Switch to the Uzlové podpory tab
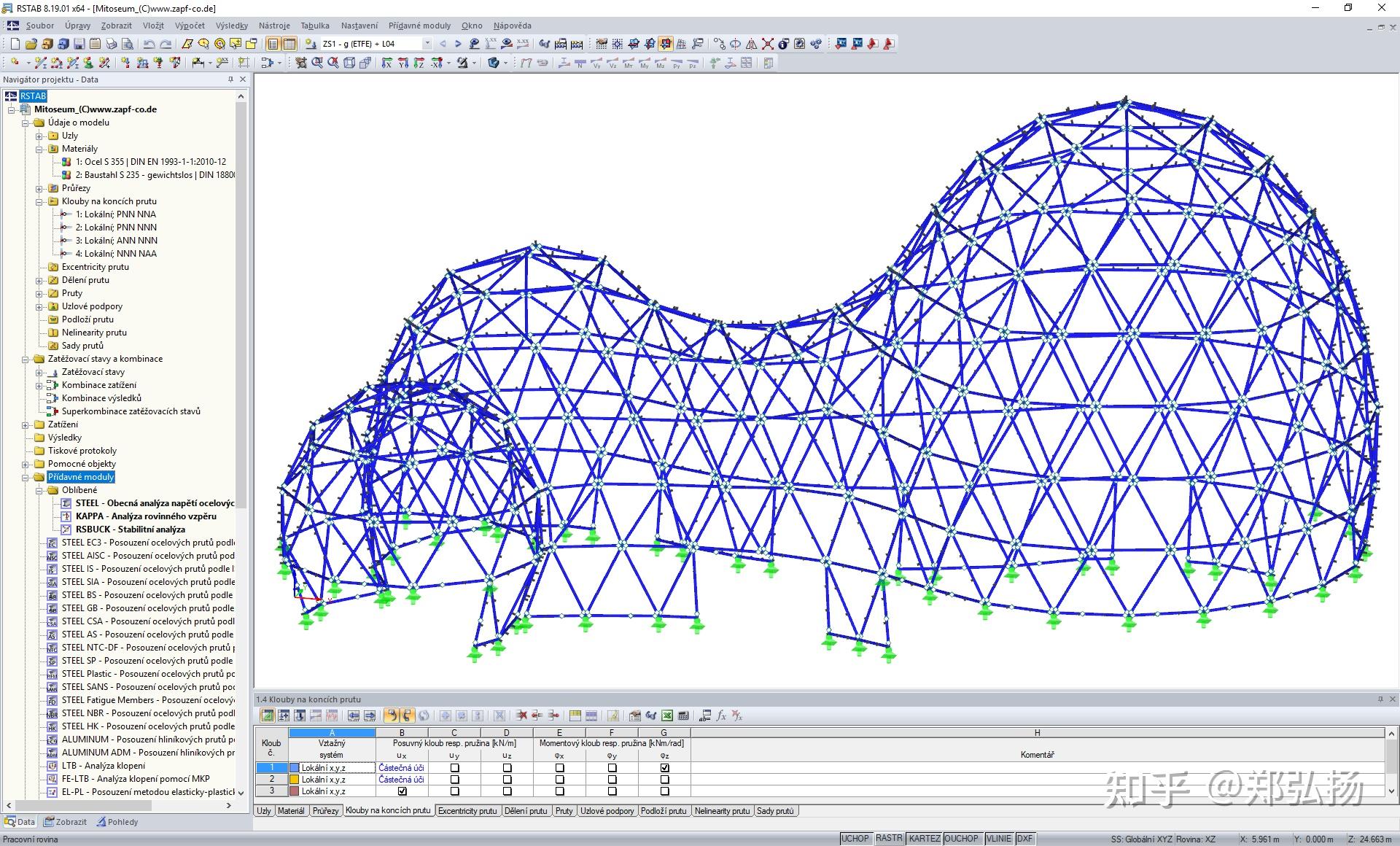 click(x=607, y=810)
